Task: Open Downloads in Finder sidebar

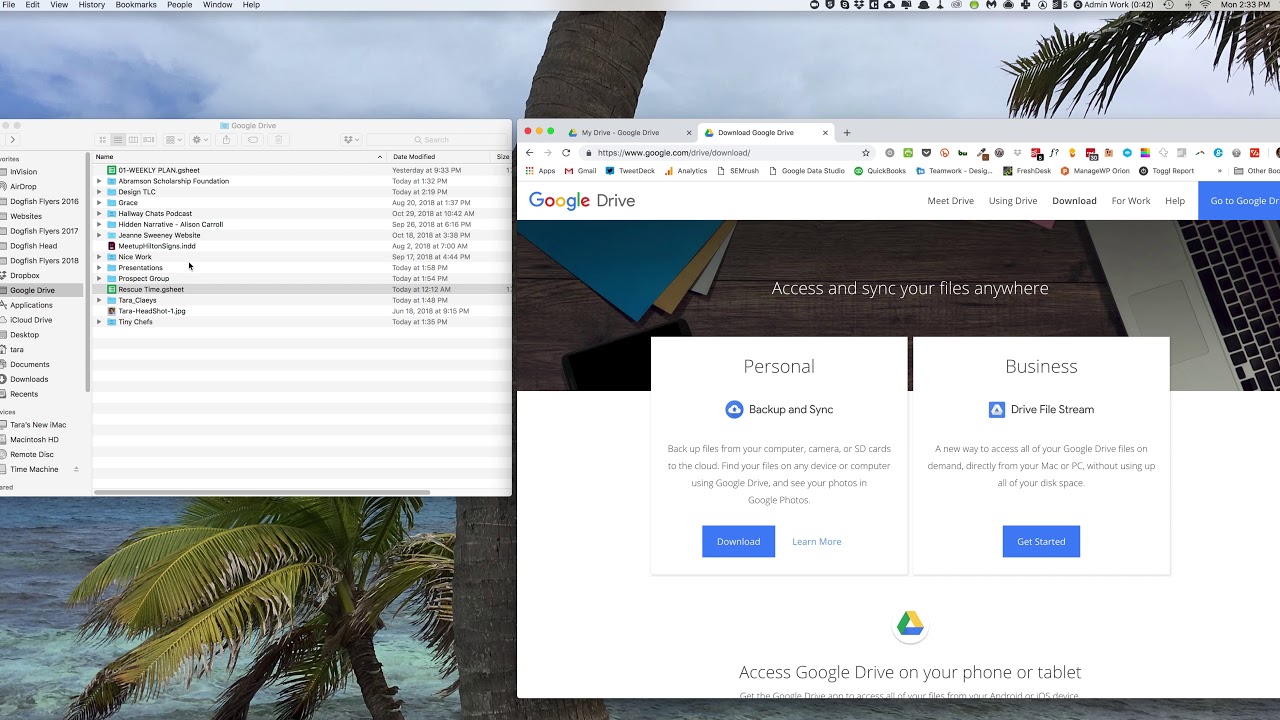Action: (x=29, y=379)
